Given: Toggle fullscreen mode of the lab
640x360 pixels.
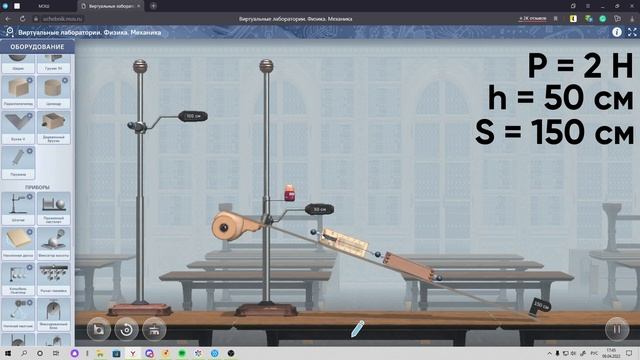Looking at the screenshot, I should tap(632, 32).
